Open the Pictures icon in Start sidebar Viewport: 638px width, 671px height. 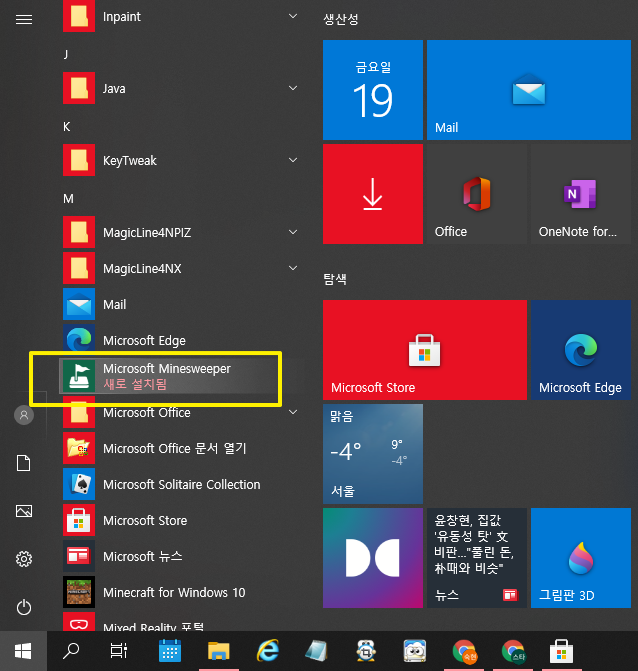[x=24, y=511]
